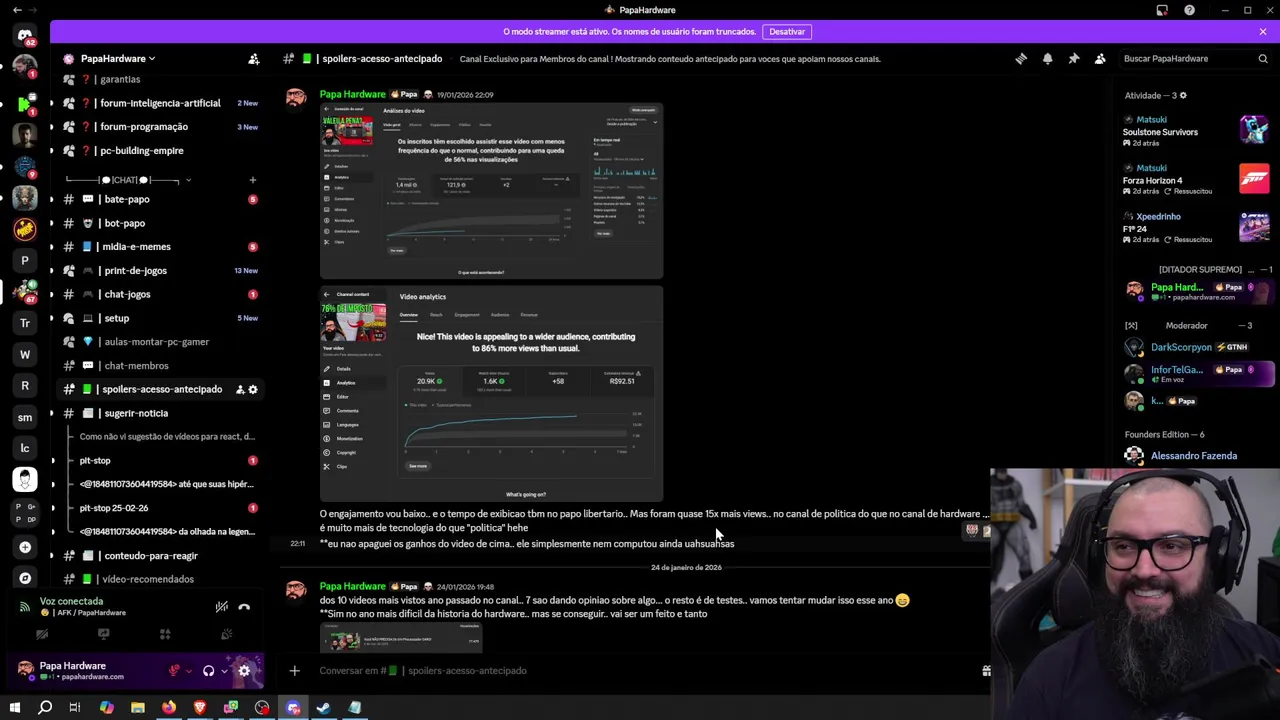Share your screen icon in voice panel
1280x720 pixels.
point(103,634)
